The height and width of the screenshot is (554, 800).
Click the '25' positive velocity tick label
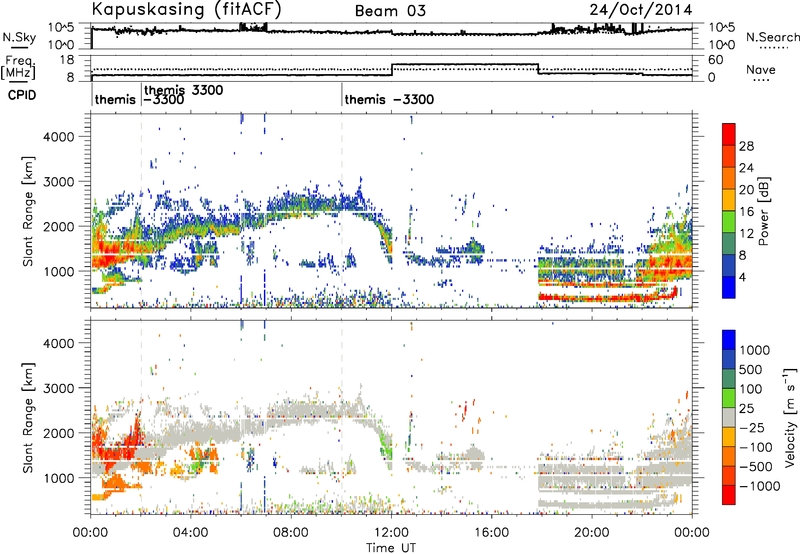[746, 408]
